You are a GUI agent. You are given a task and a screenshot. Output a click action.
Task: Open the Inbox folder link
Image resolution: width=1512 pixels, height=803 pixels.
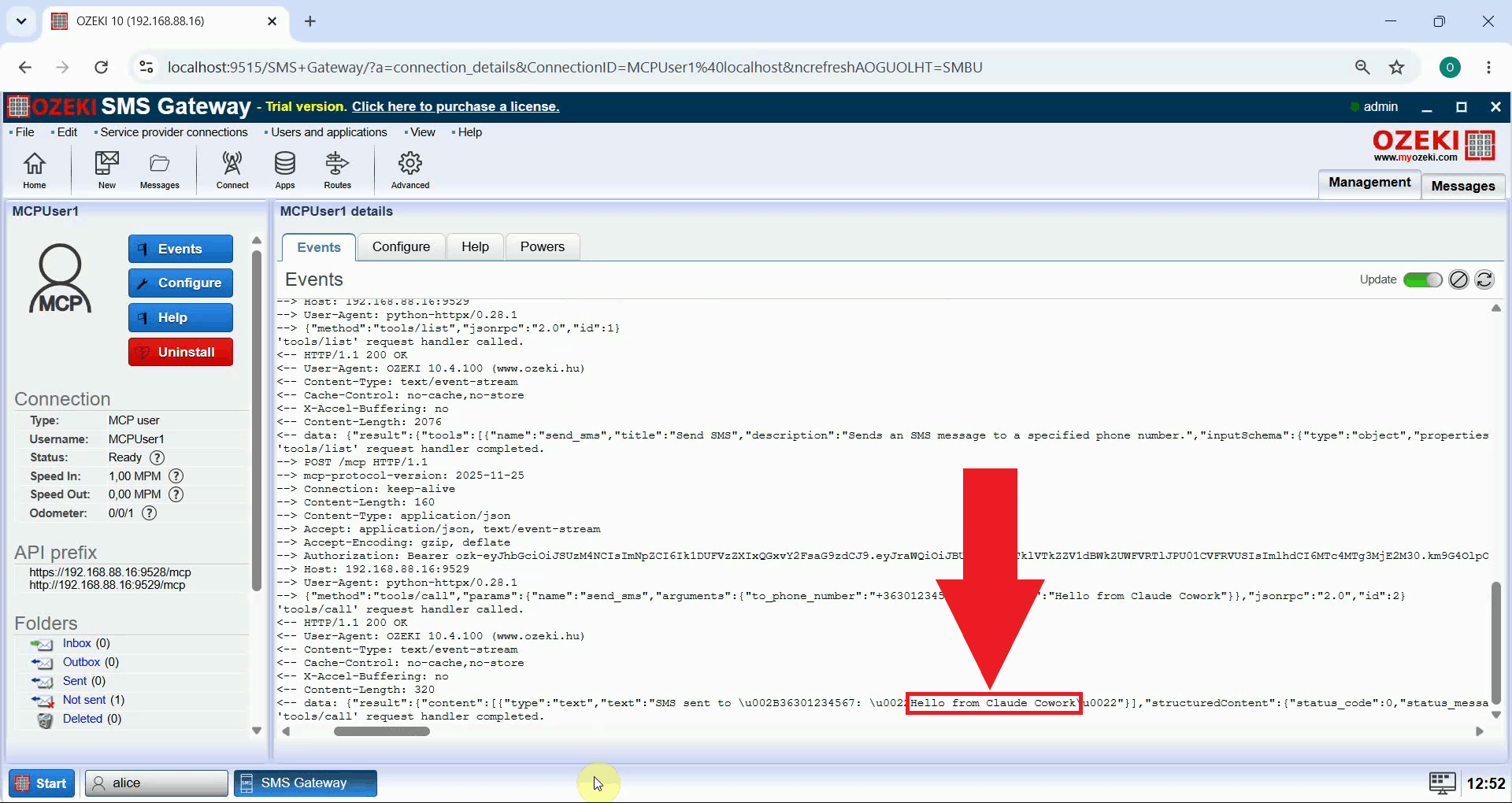pyautogui.click(x=76, y=643)
